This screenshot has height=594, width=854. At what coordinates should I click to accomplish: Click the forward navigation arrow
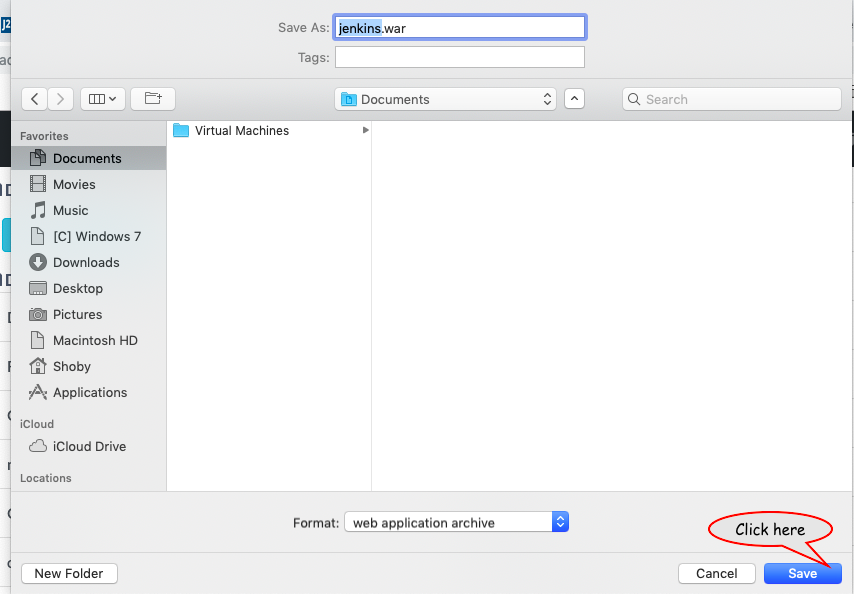pos(60,99)
